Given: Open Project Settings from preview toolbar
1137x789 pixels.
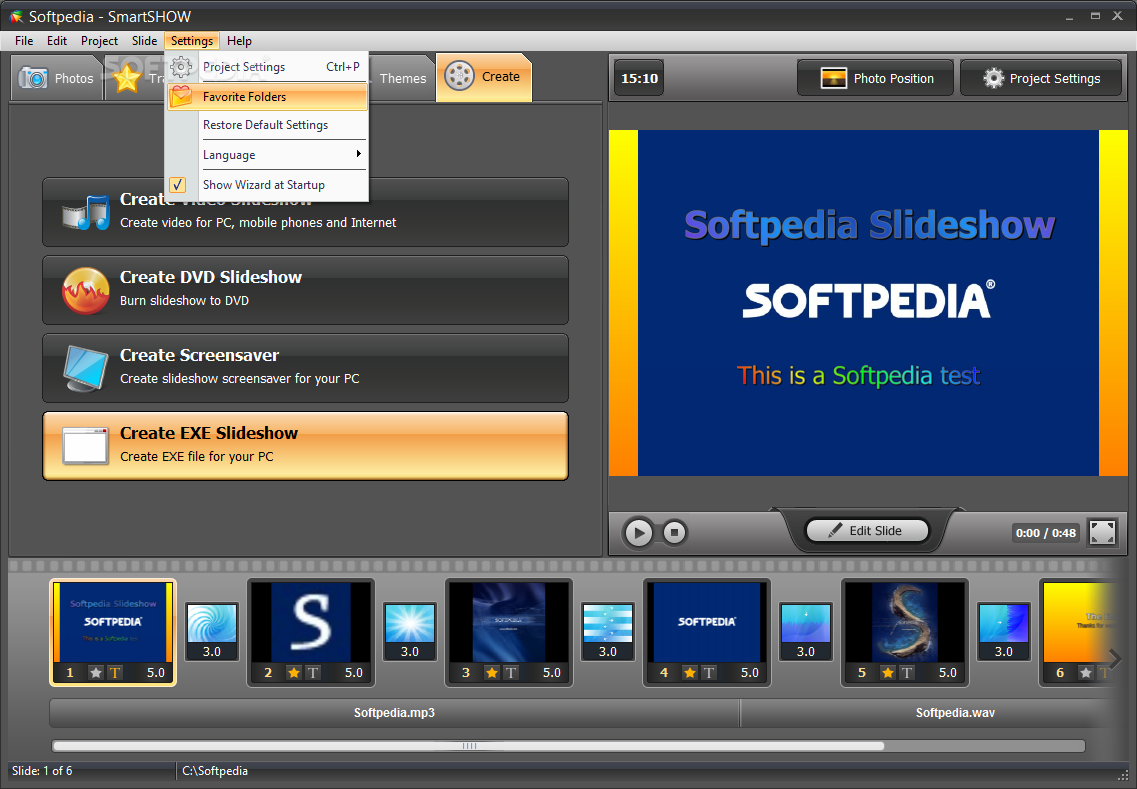Looking at the screenshot, I should click(x=1041, y=78).
